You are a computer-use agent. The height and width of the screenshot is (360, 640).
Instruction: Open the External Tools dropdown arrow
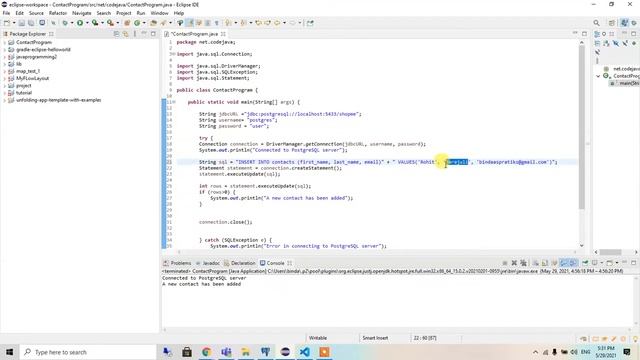click(118, 23)
